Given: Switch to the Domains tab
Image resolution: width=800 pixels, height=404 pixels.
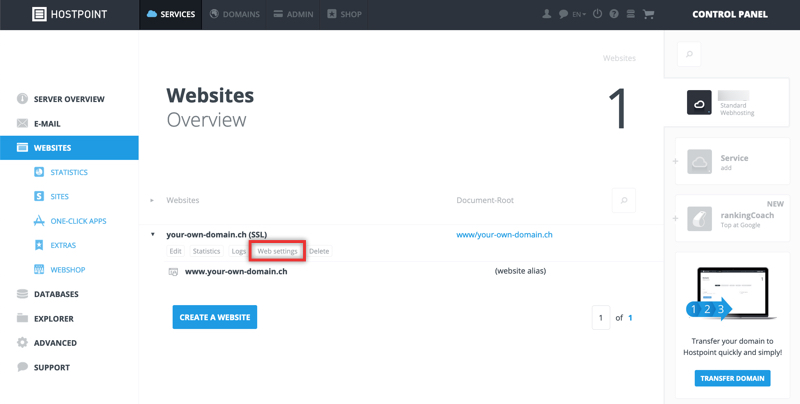Looking at the screenshot, I should (234, 14).
